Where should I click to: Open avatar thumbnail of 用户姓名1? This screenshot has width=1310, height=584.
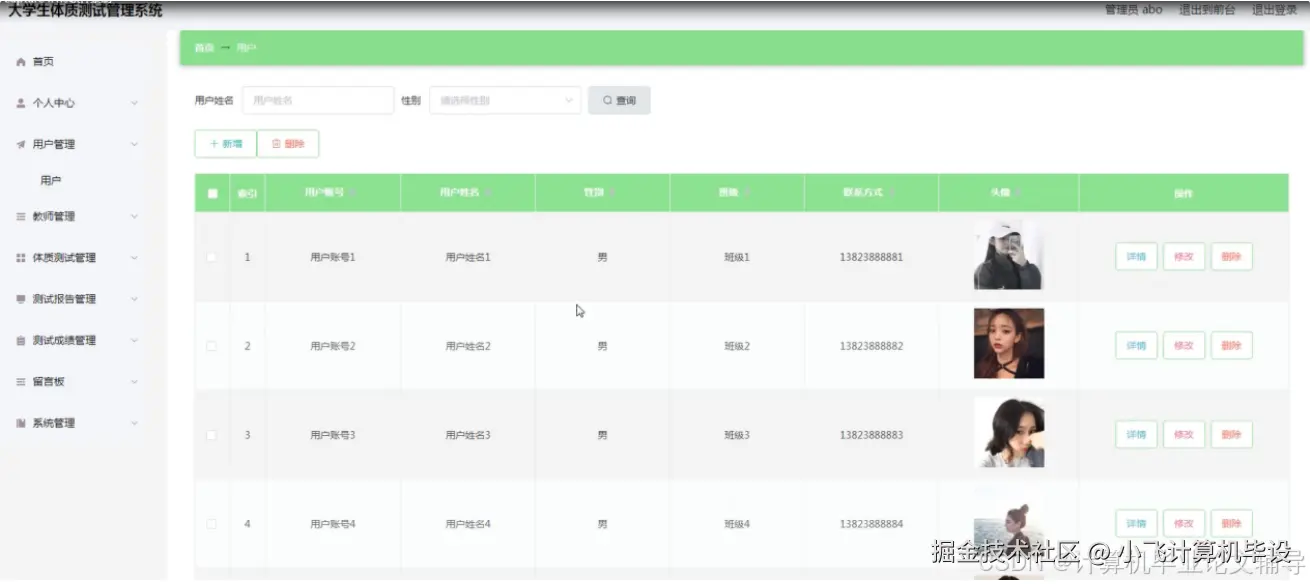pyautogui.click(x=1009, y=255)
